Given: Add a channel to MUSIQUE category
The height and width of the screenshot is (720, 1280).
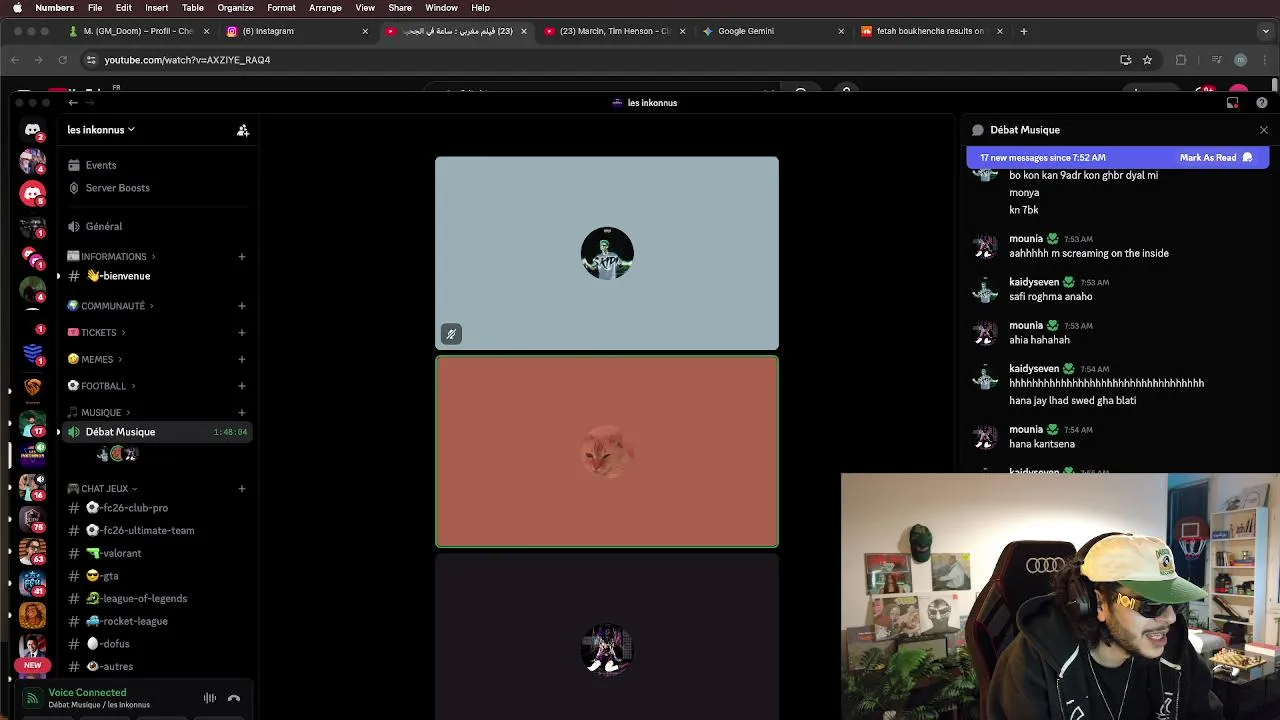Looking at the screenshot, I should click(x=241, y=412).
